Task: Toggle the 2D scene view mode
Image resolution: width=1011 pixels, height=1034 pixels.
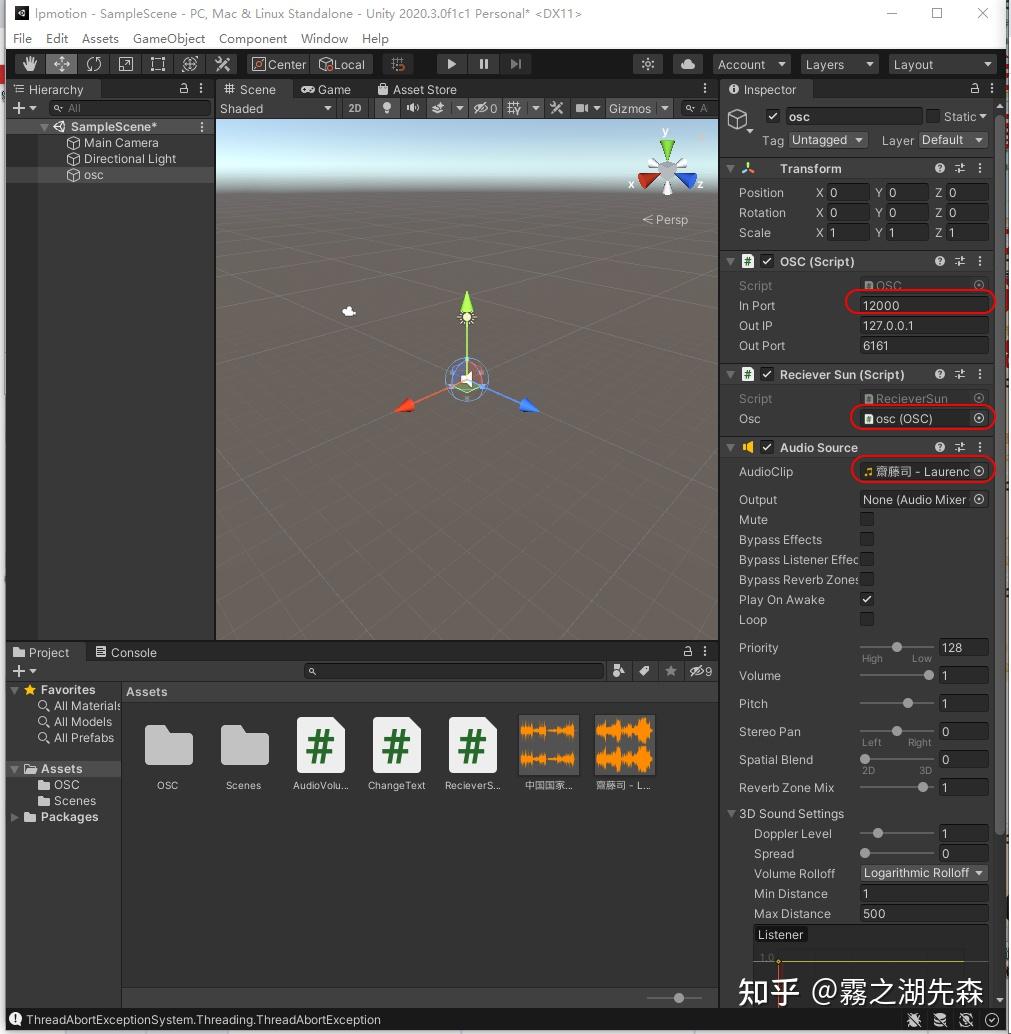Action: point(355,108)
